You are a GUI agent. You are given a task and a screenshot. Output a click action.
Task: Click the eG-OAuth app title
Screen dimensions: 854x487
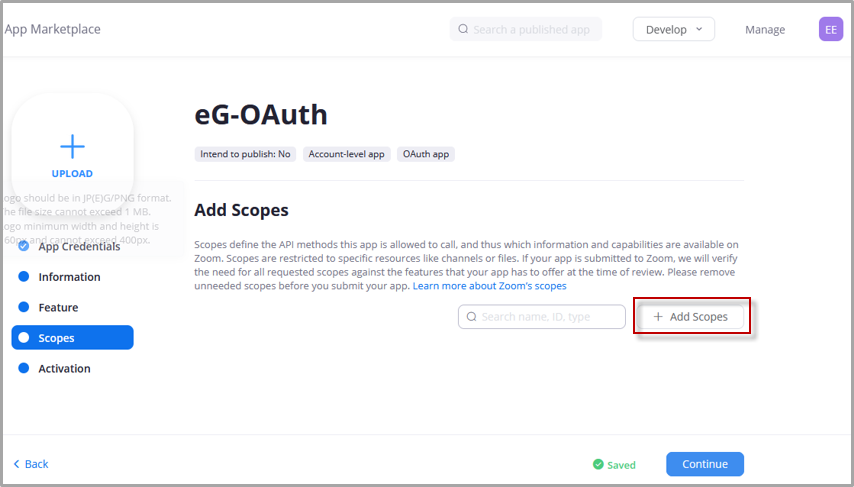coord(261,114)
